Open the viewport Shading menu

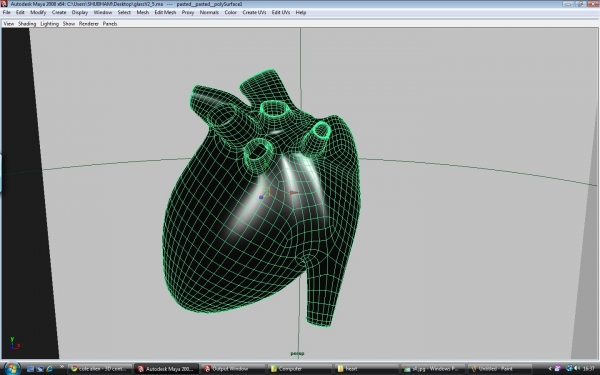27,24
